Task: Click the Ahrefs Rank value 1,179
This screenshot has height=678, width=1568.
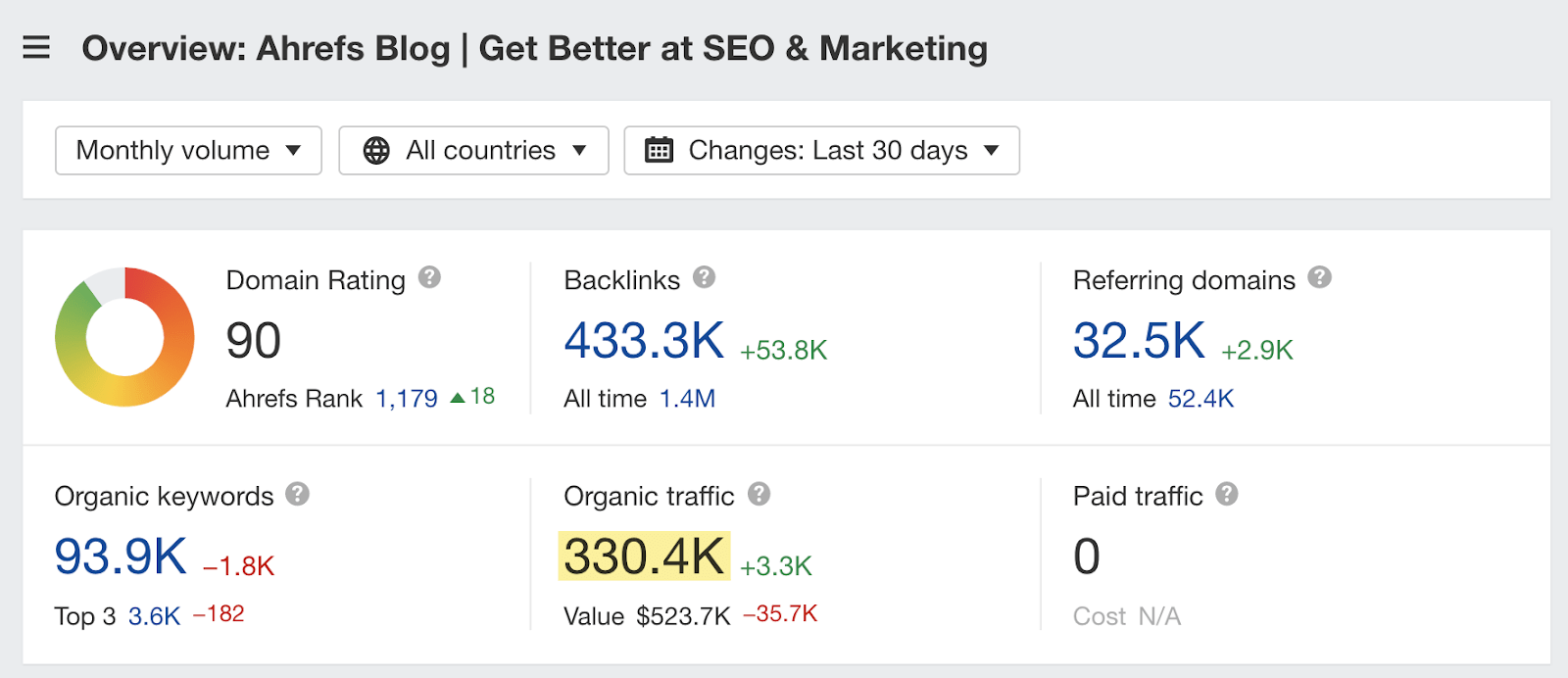Action: pos(406,399)
